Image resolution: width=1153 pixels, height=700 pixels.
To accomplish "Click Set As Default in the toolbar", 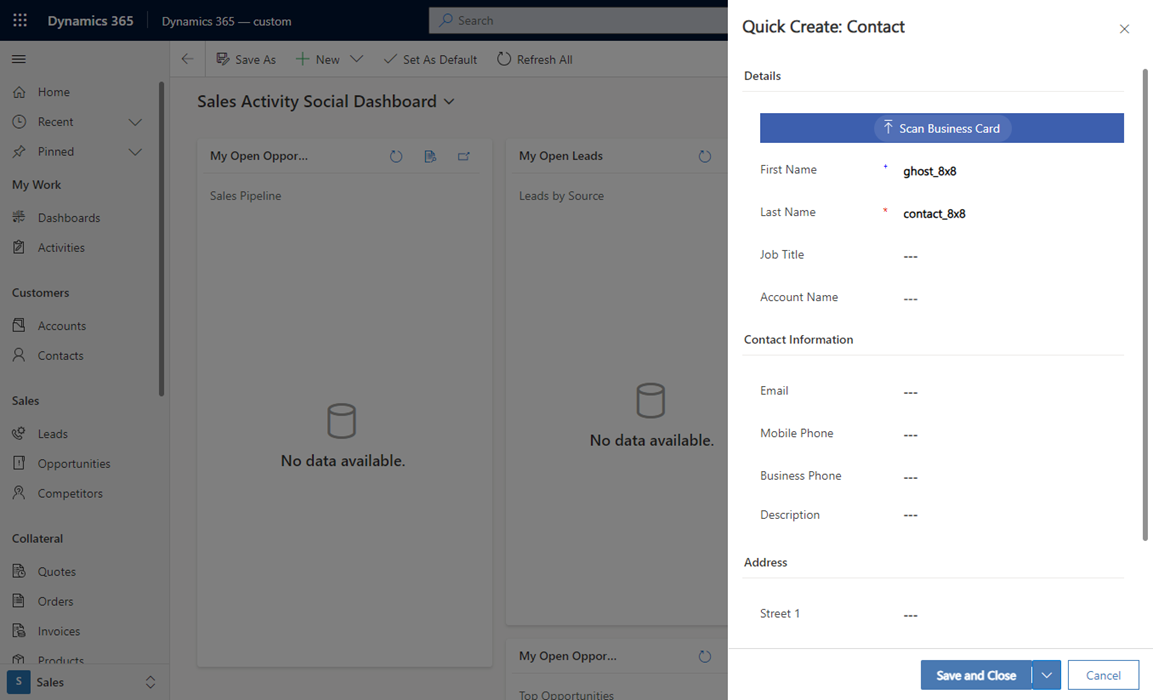I will point(430,59).
